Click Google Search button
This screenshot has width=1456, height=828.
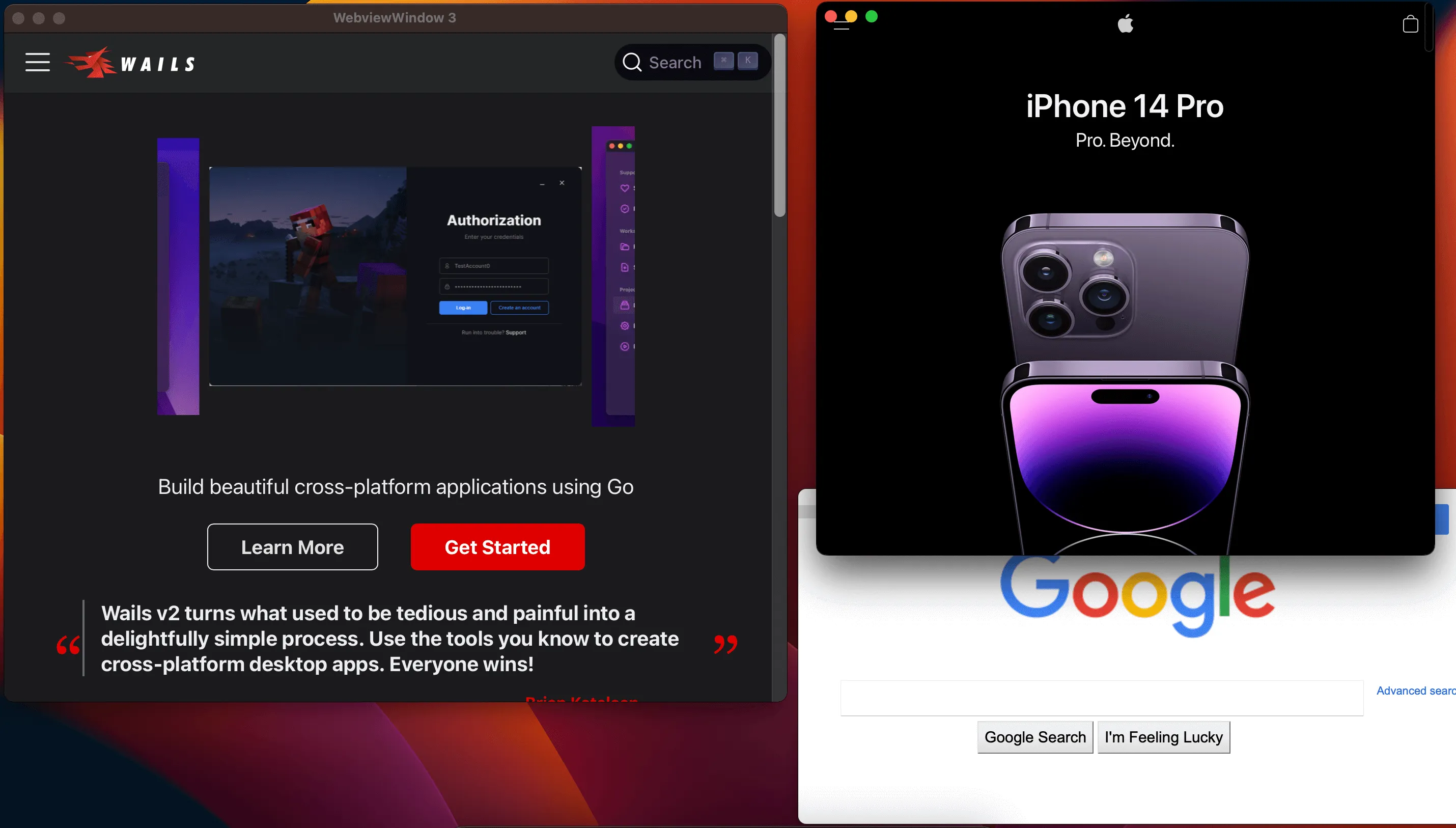(1035, 737)
